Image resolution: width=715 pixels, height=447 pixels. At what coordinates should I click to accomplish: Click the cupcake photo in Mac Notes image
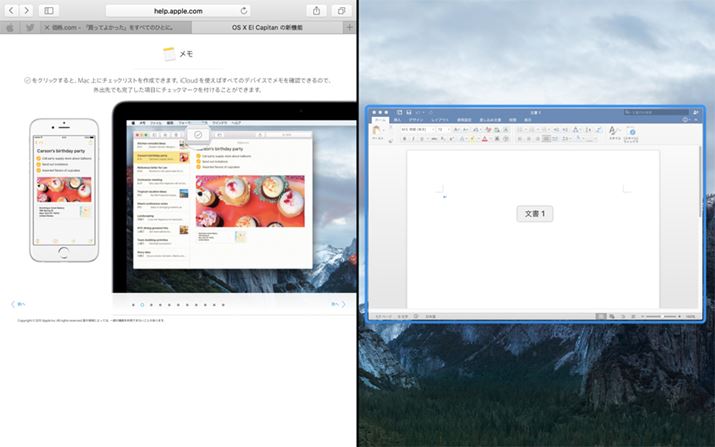point(250,201)
